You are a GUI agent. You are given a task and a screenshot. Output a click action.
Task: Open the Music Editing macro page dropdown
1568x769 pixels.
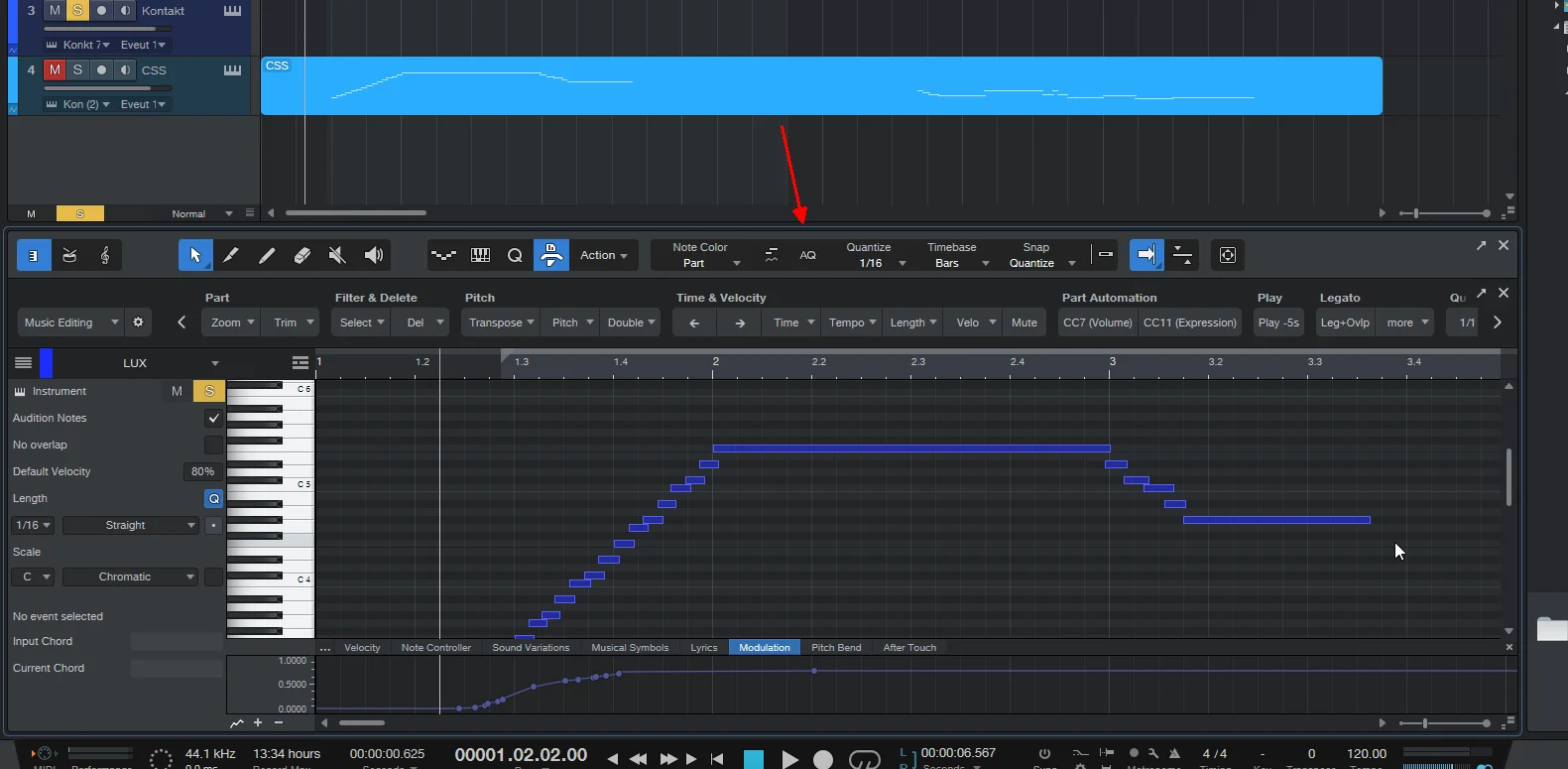69,322
